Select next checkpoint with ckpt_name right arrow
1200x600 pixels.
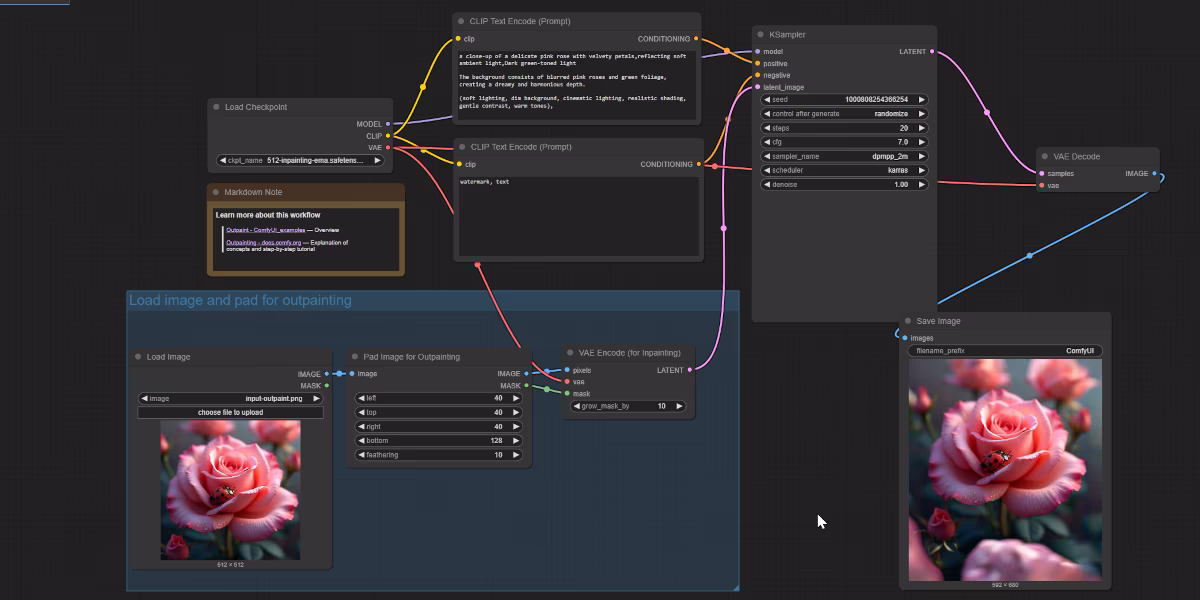tap(379, 160)
